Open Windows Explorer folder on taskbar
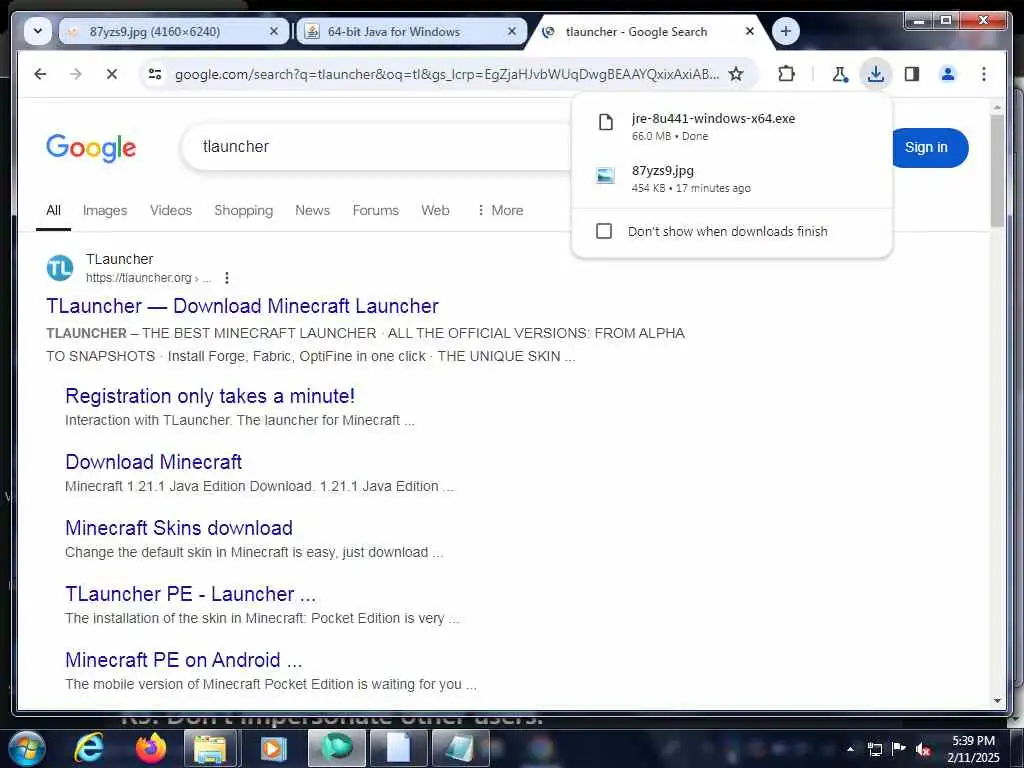Screen dimensions: 1024x768 tap(210, 748)
